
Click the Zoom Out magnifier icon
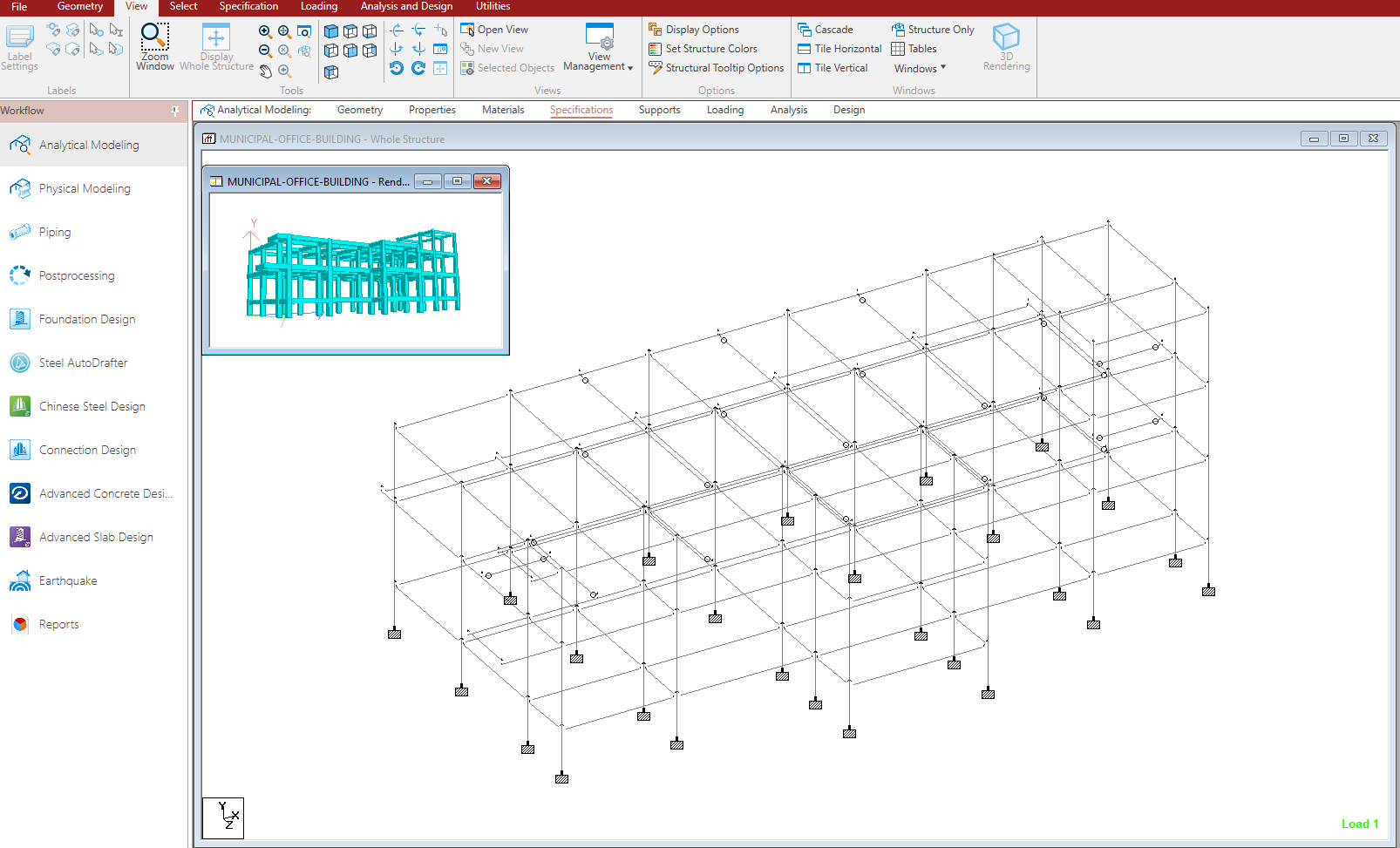(x=265, y=51)
